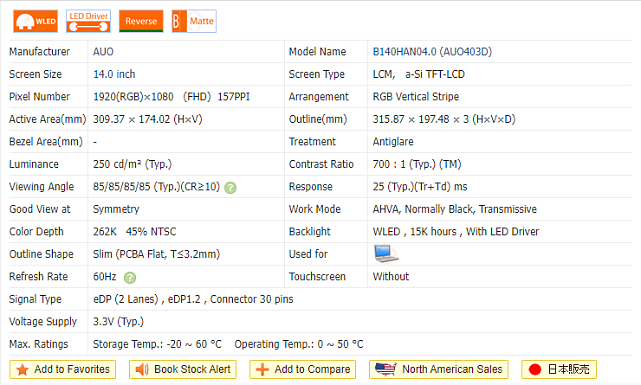Click the Reverse badge icon
The width and height of the screenshot is (641, 385).
click(x=141, y=21)
